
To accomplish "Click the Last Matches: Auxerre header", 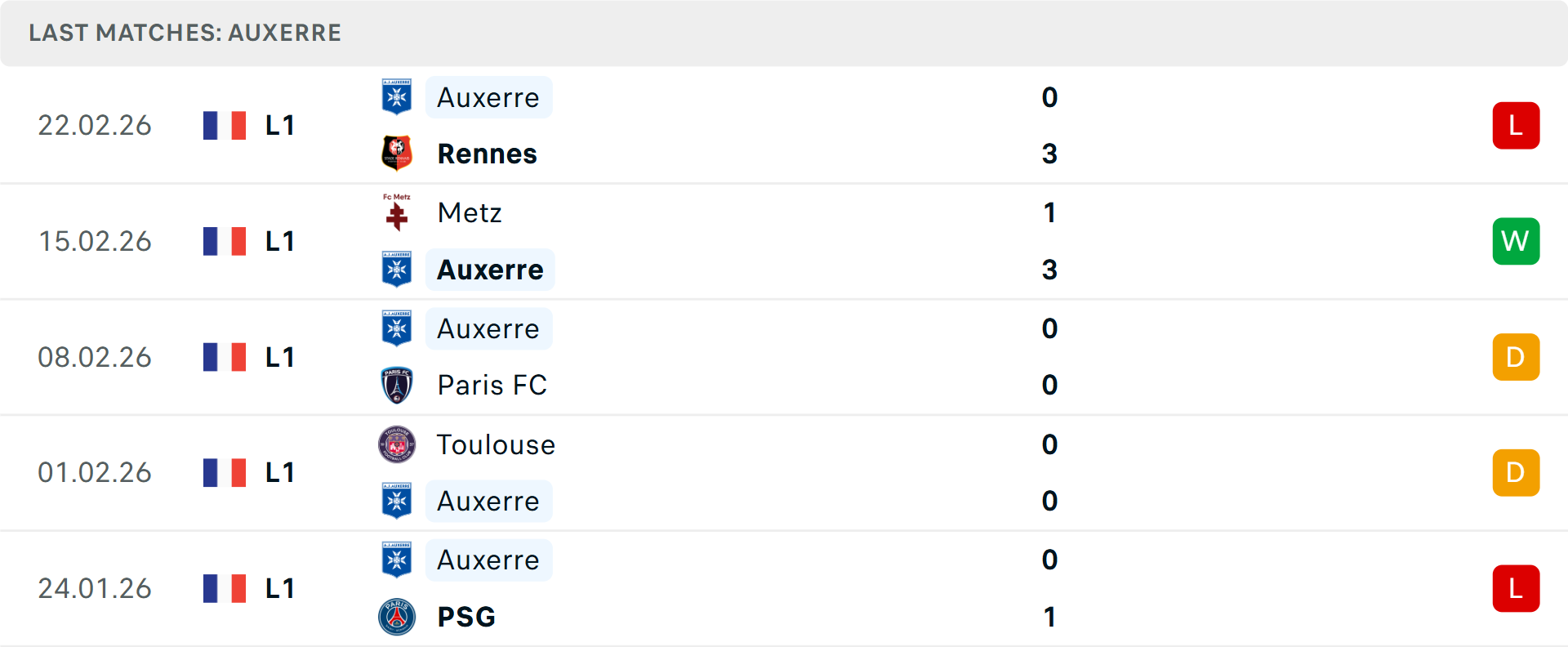I will coord(185,33).
